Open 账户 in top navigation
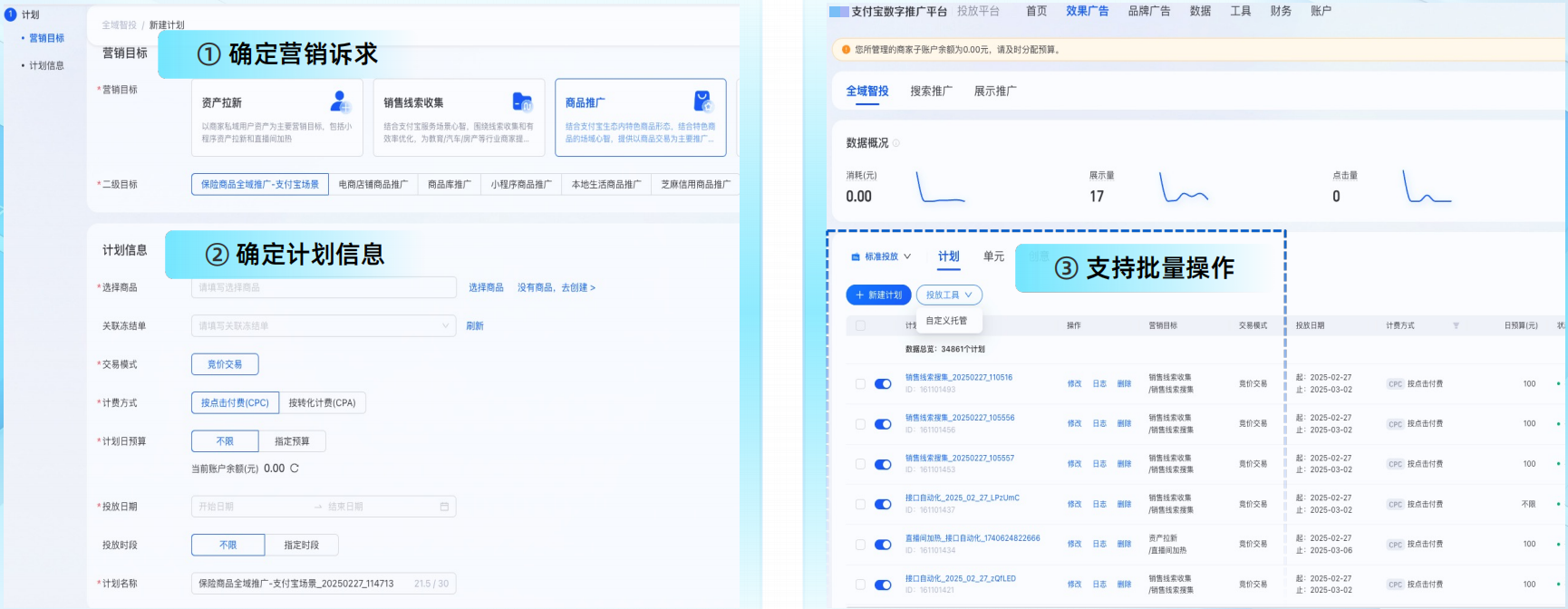 click(x=1321, y=11)
